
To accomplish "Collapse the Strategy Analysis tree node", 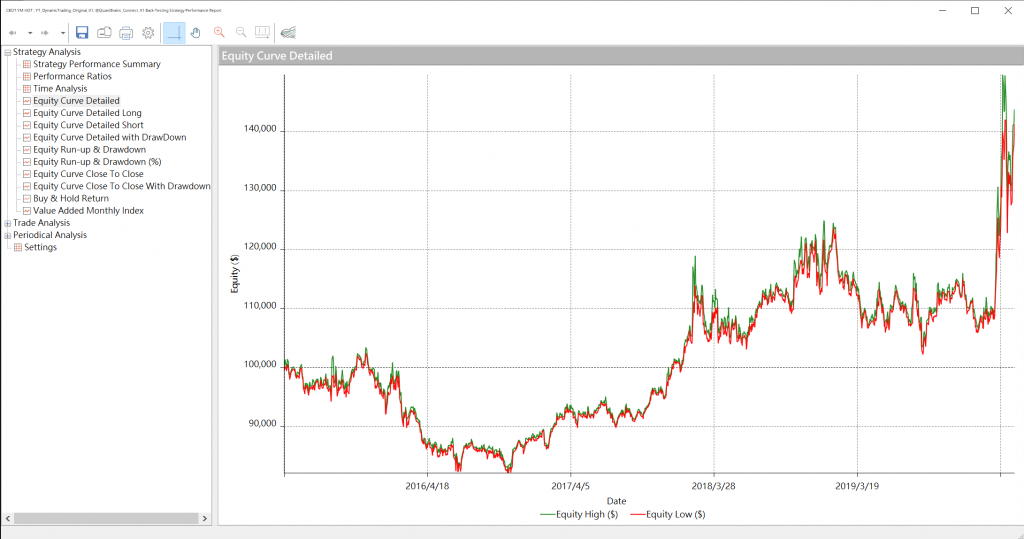I will pos(8,52).
